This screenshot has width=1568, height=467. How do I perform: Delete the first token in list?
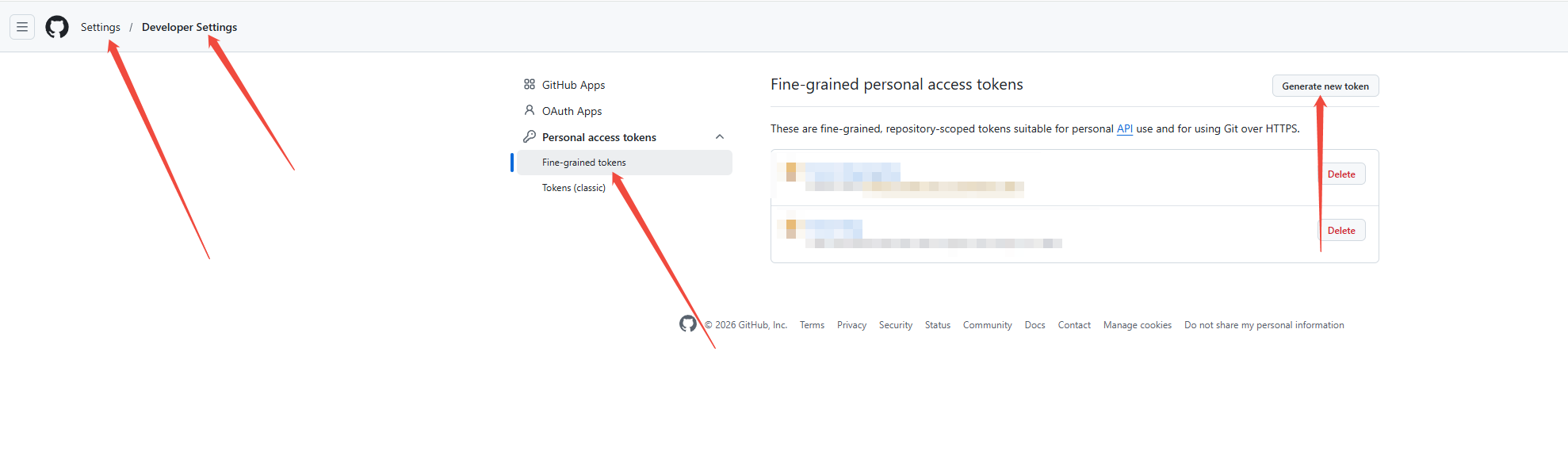click(1341, 174)
